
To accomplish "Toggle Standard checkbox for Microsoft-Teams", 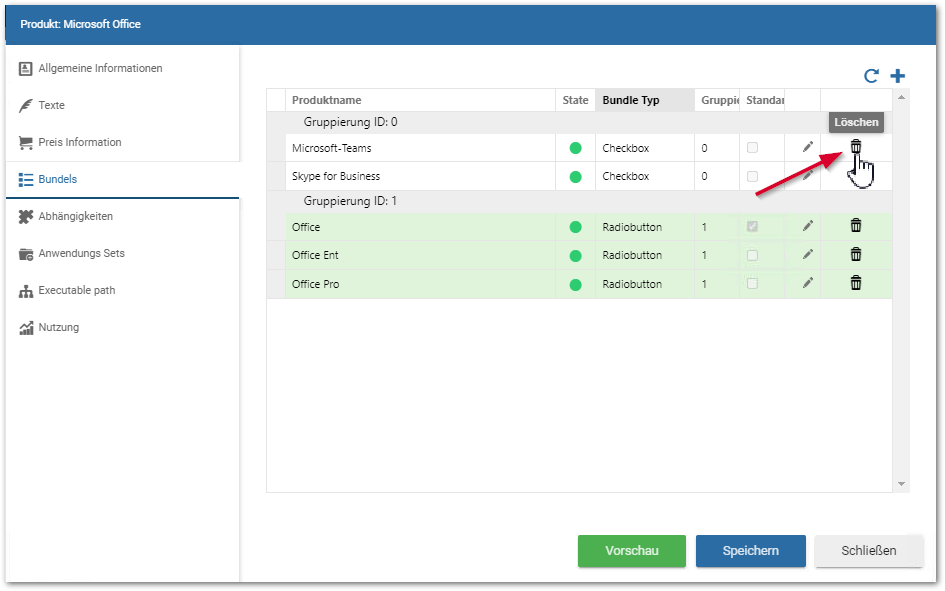I will tap(752, 148).
